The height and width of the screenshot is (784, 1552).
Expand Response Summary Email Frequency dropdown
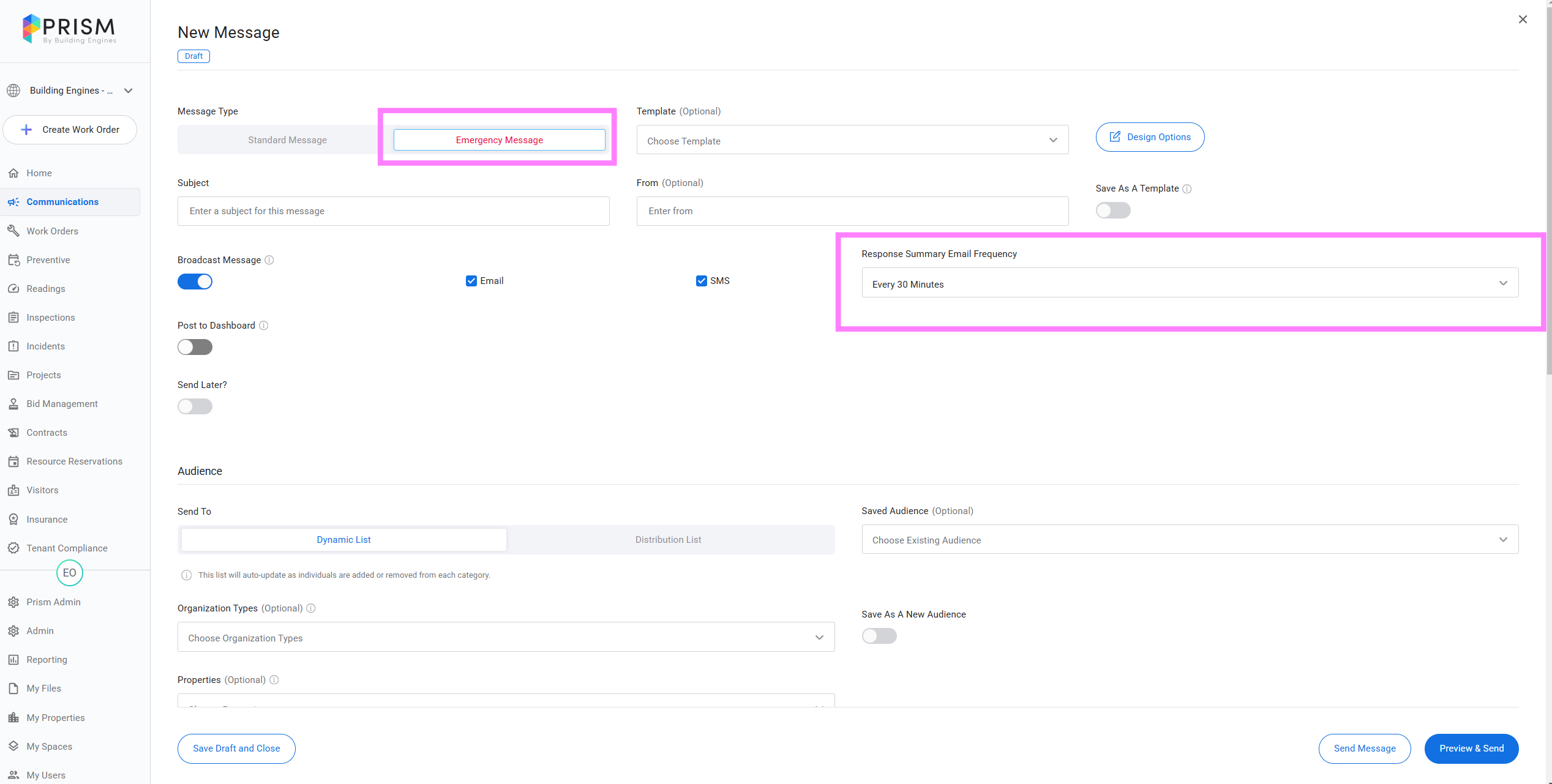coord(1189,283)
